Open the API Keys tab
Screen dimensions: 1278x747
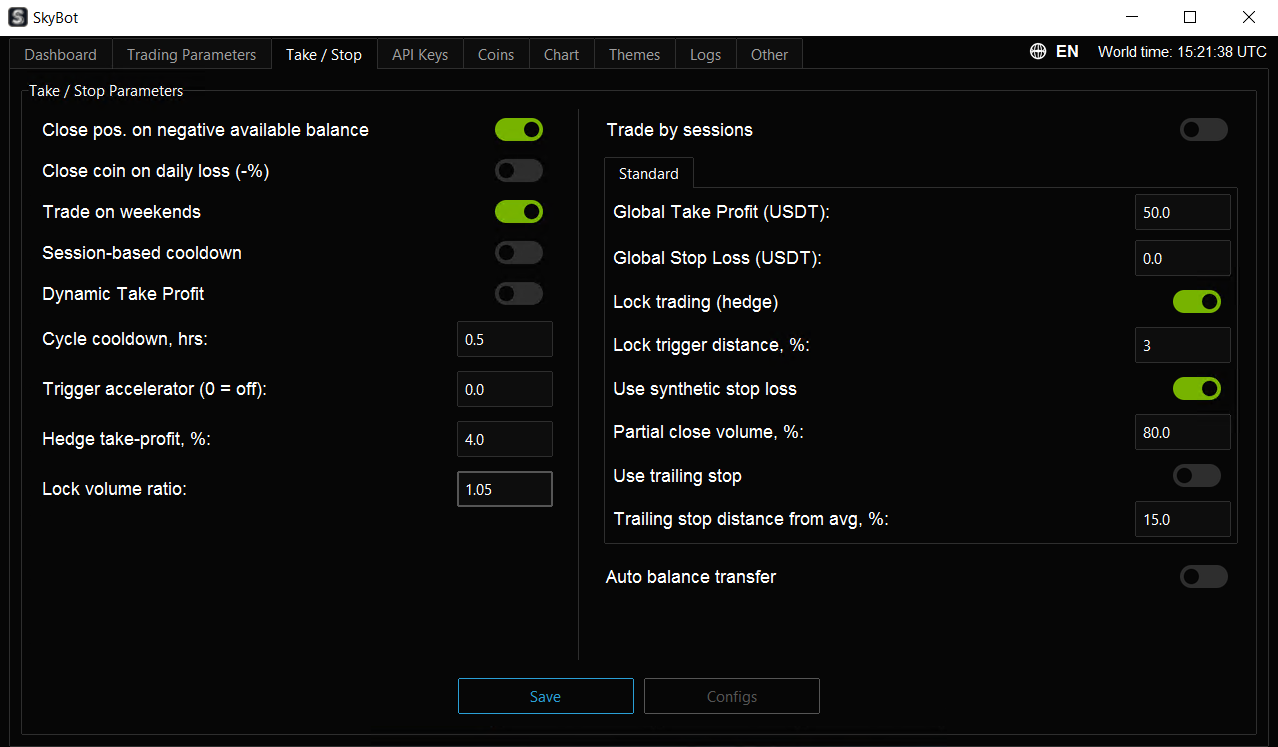click(x=420, y=55)
